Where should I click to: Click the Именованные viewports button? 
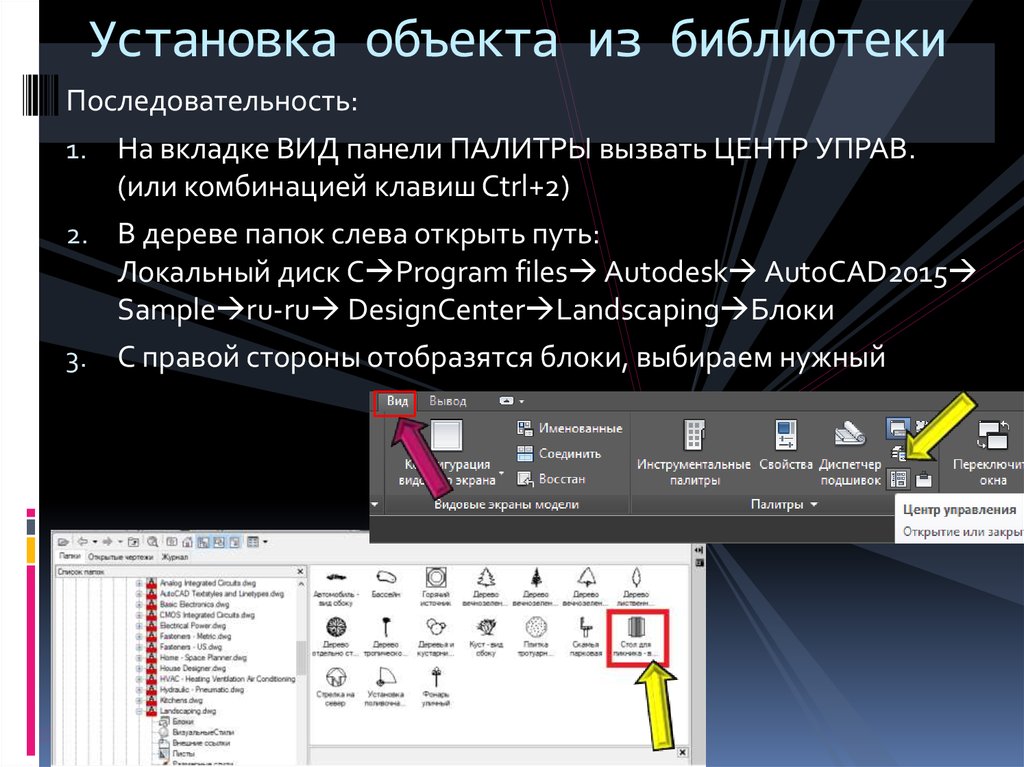pyautogui.click(x=569, y=429)
